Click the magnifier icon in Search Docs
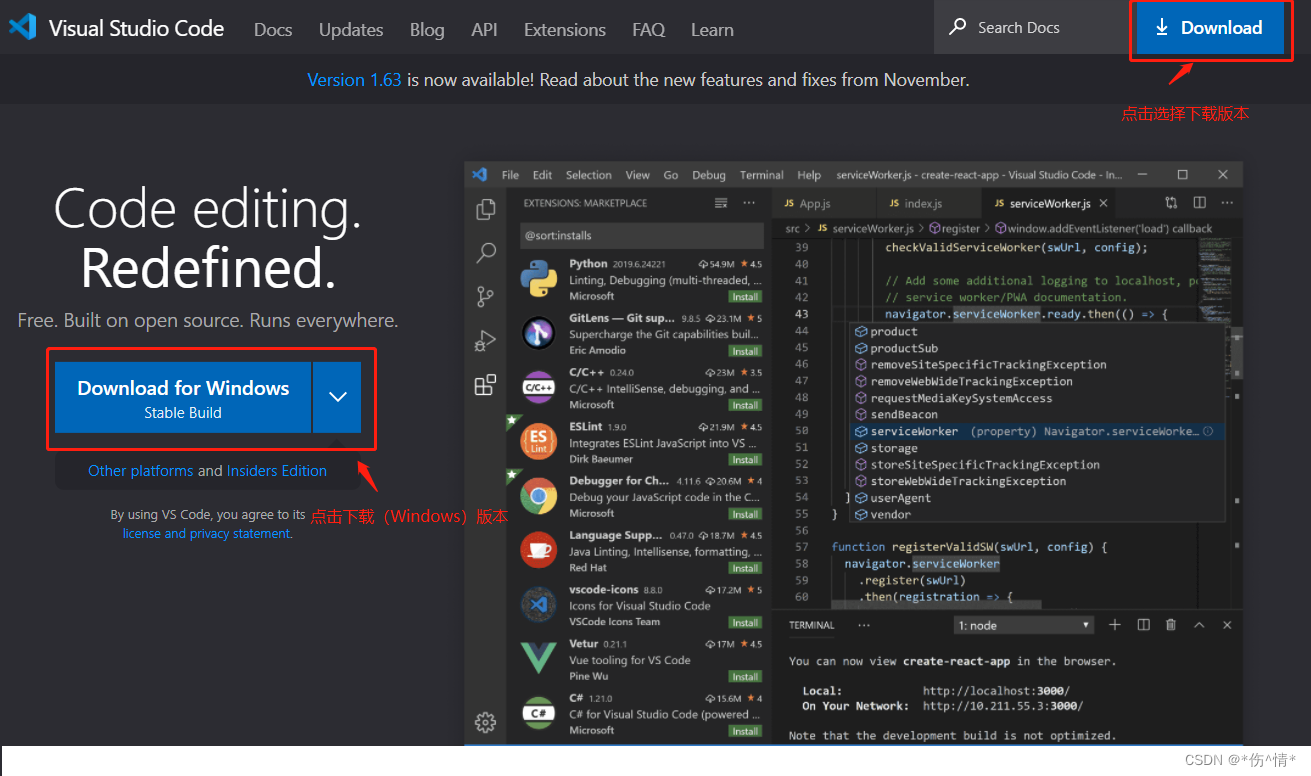The height and width of the screenshot is (776, 1311). (958, 27)
